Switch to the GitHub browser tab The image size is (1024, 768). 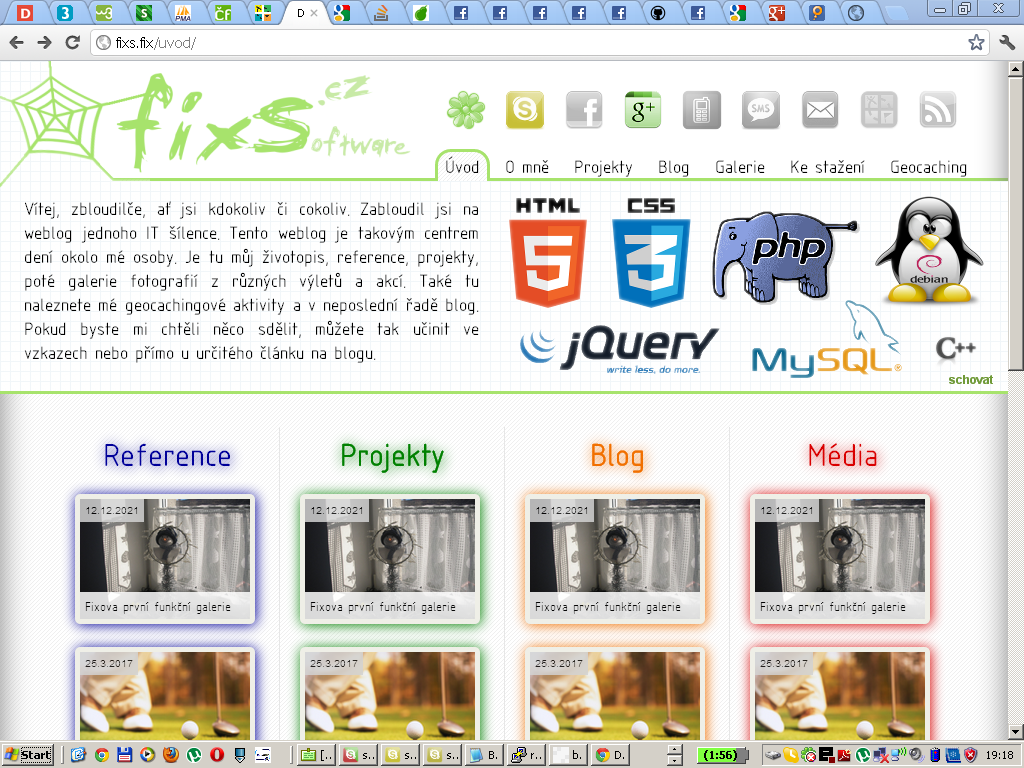658,12
